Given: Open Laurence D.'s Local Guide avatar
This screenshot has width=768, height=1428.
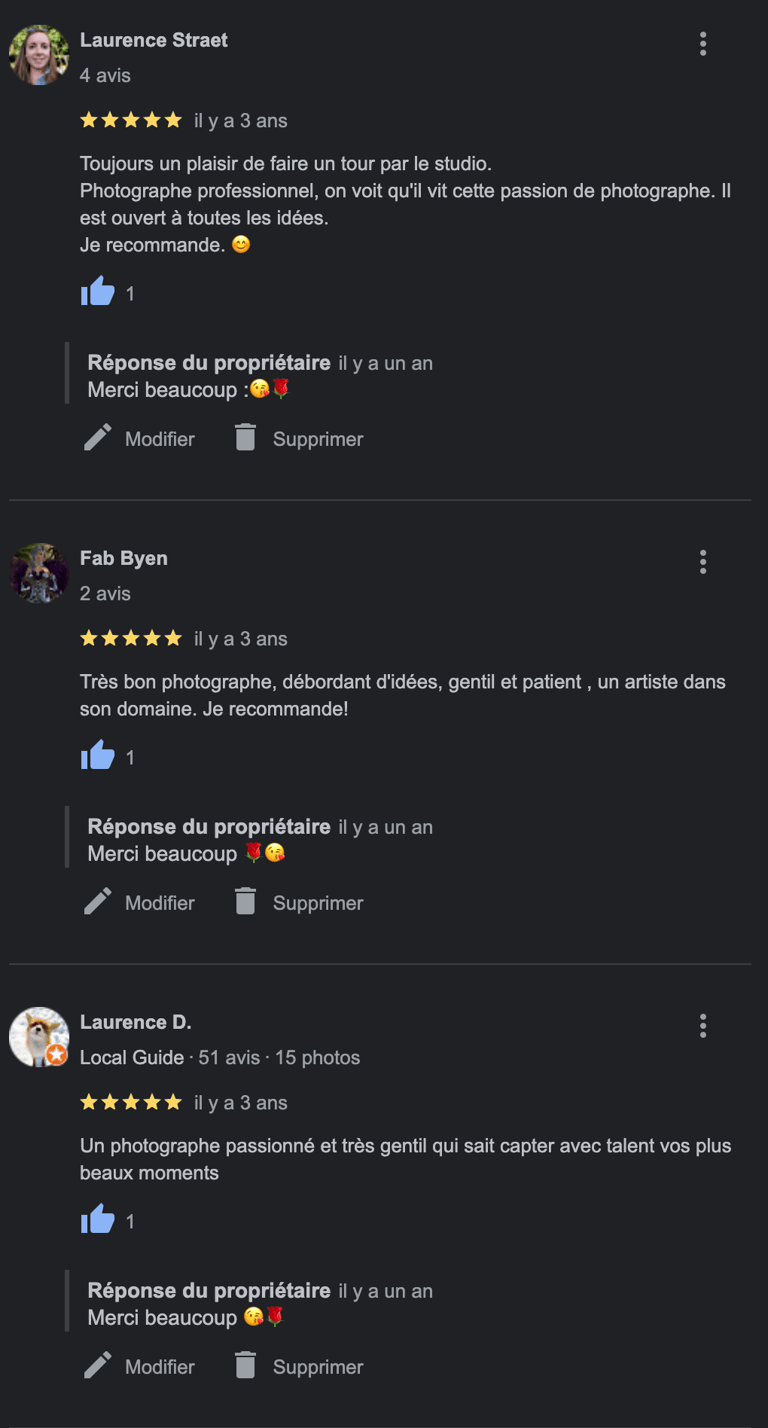Looking at the screenshot, I should (x=39, y=1037).
